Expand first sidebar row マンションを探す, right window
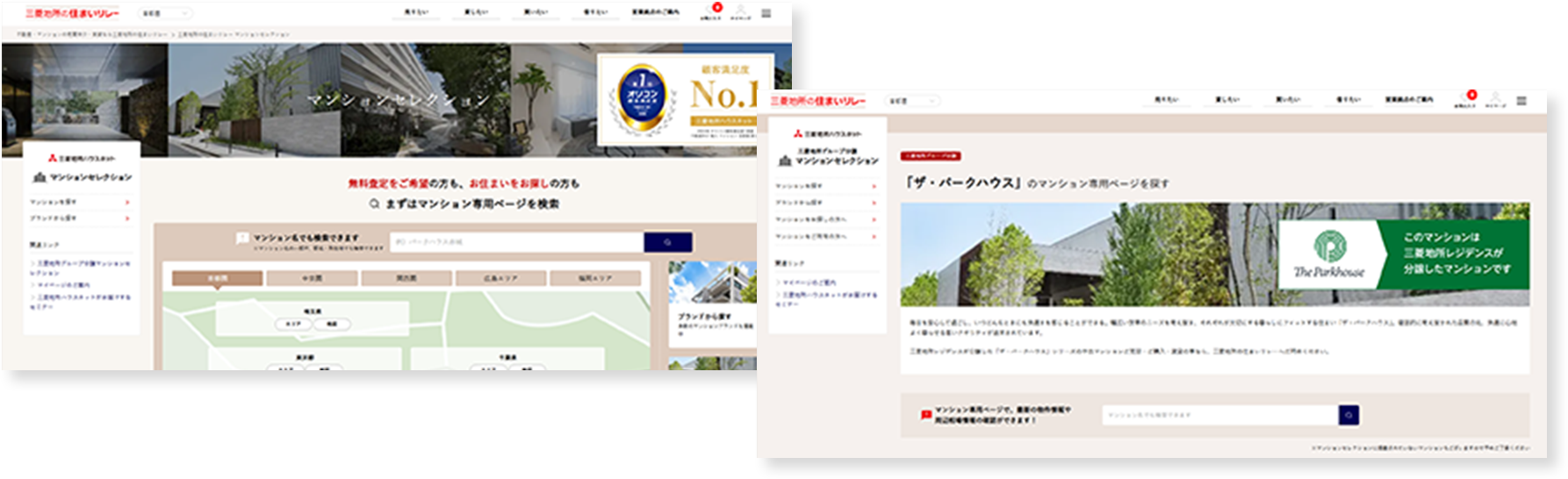The width and height of the screenshot is (1568, 479). [x=826, y=186]
